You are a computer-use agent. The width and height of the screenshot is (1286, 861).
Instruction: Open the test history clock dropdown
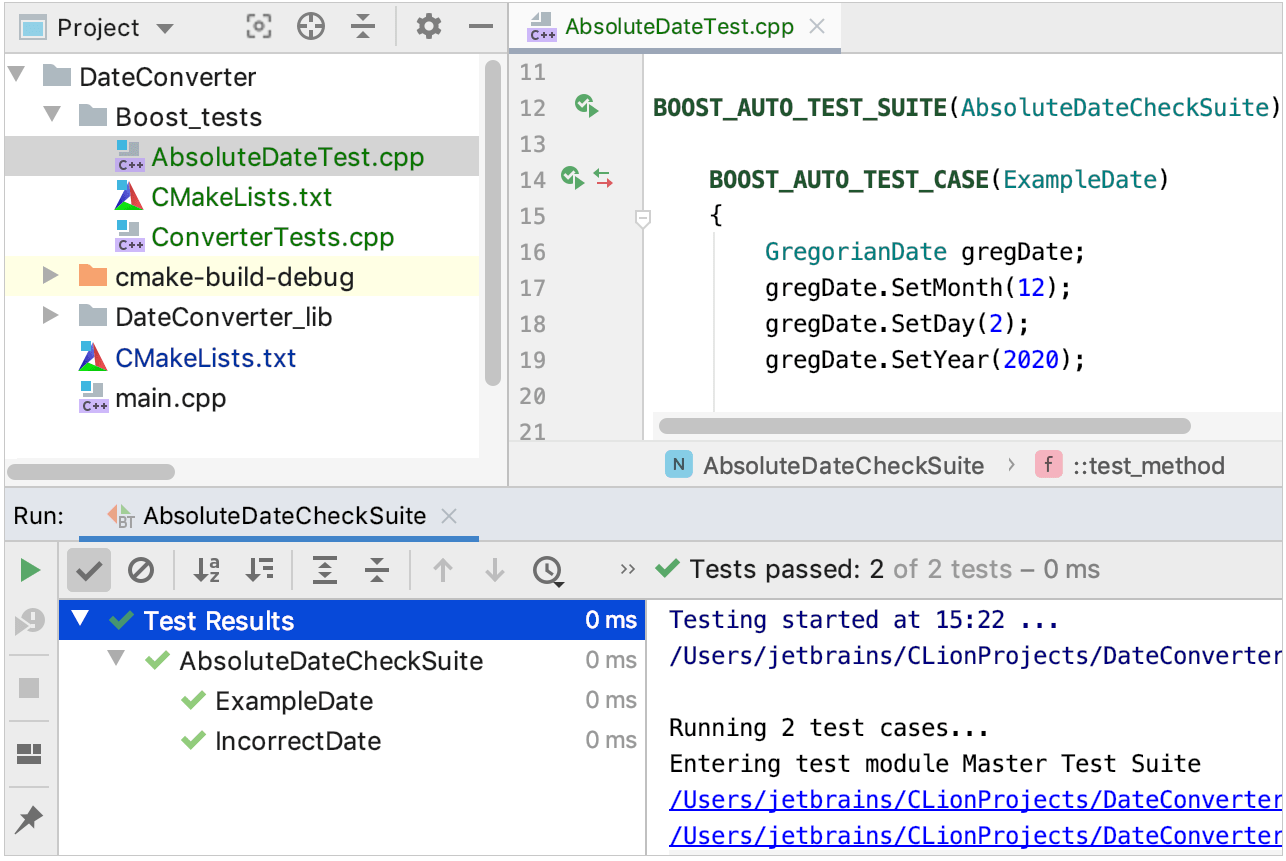pyautogui.click(x=547, y=571)
